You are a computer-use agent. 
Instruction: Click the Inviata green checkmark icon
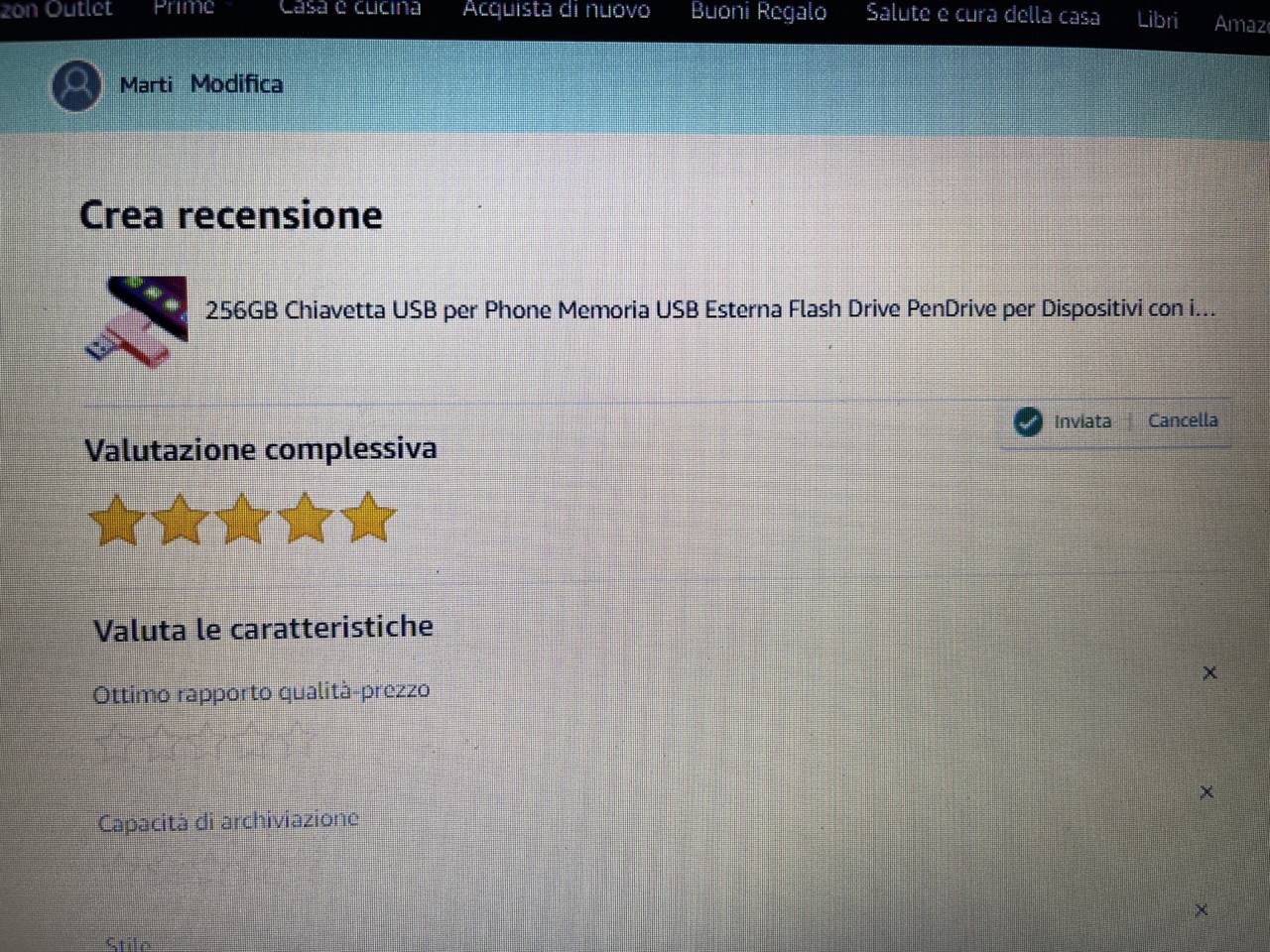[x=1028, y=421]
